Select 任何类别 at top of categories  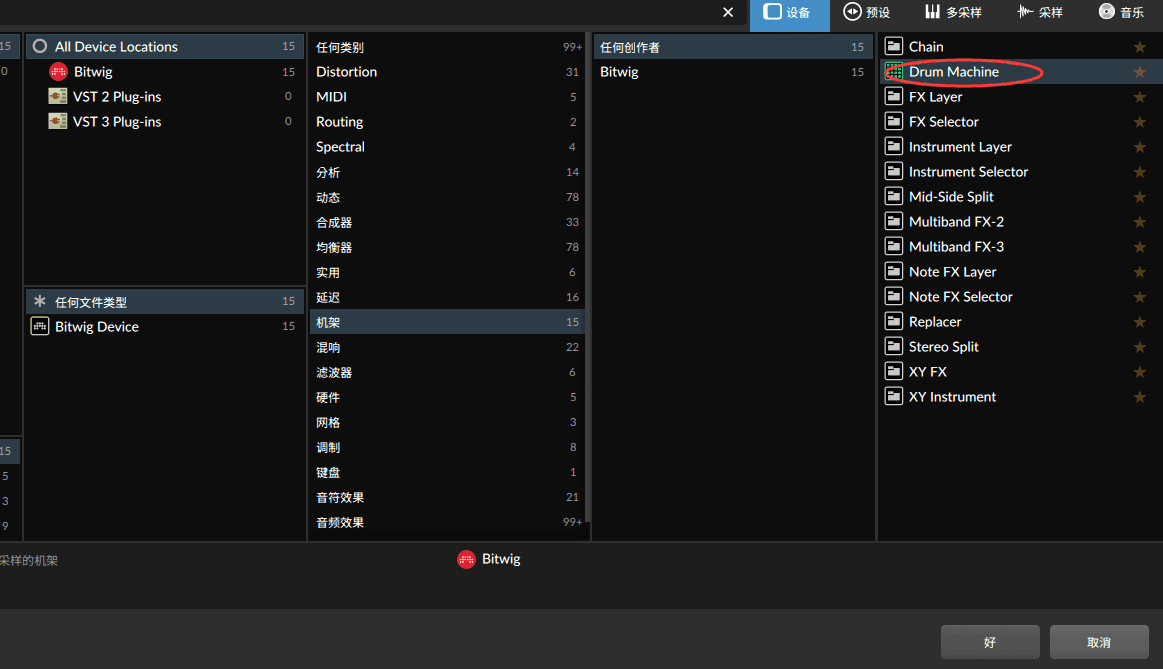coord(447,47)
